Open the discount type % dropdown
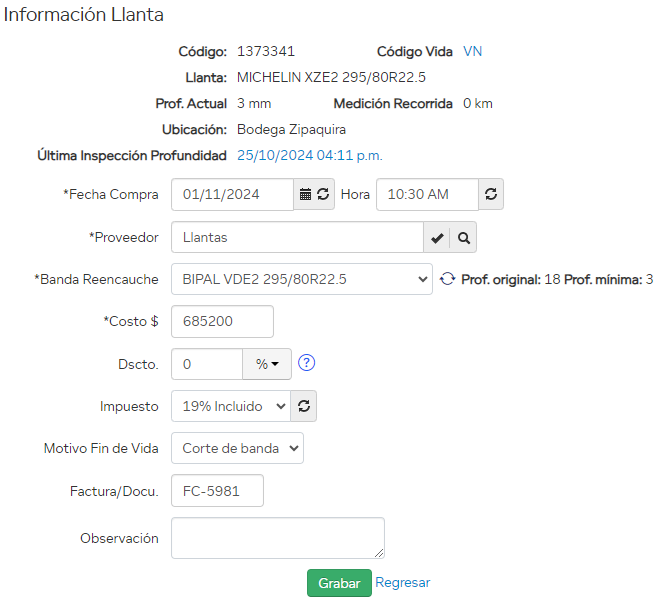Screen dimensions: 663x612 click(x=267, y=364)
